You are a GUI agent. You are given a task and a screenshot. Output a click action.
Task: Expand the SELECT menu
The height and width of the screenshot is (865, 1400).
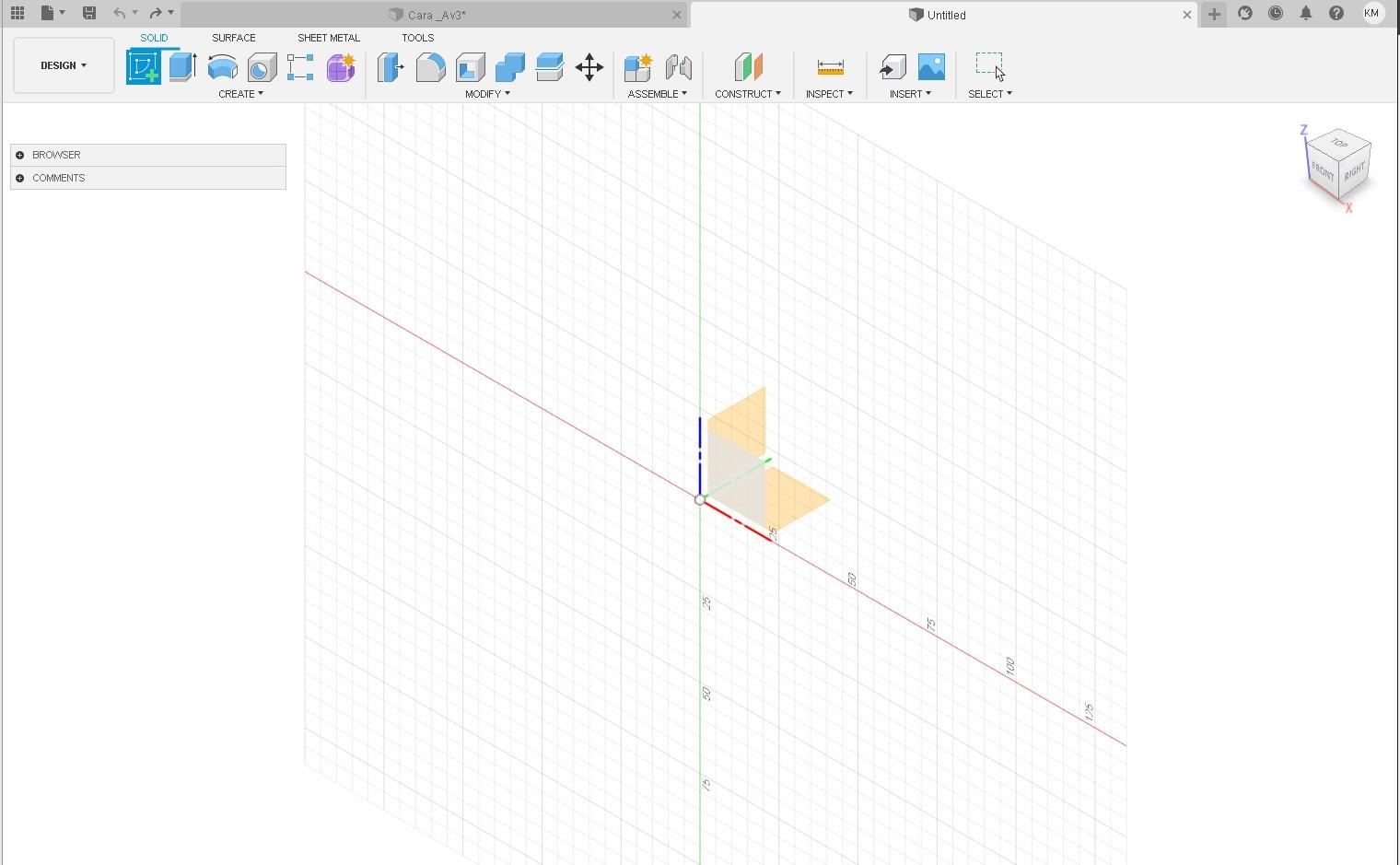click(x=990, y=94)
